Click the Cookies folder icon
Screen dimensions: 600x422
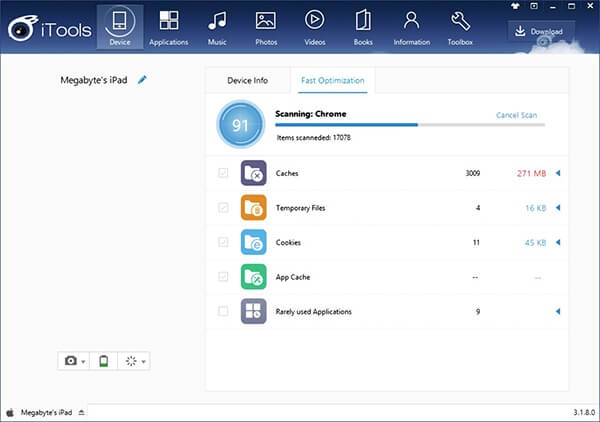tap(253, 242)
